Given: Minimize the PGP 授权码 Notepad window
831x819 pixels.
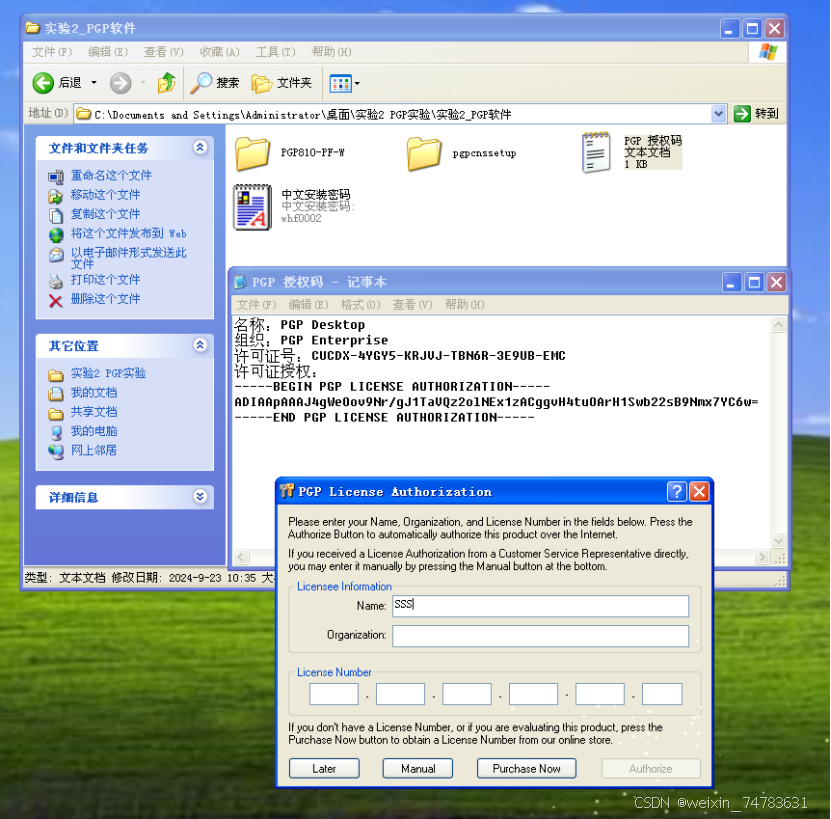Looking at the screenshot, I should (731, 283).
